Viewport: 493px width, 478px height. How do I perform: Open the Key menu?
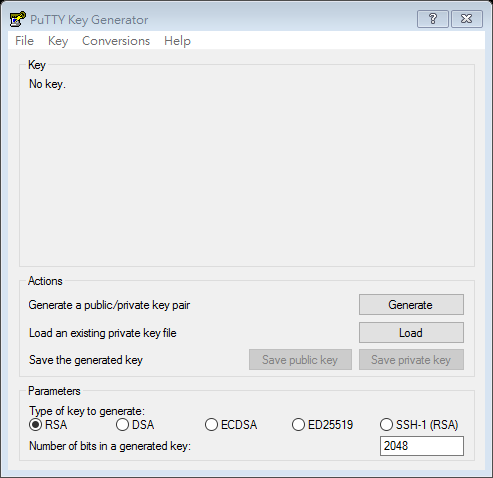tap(58, 41)
